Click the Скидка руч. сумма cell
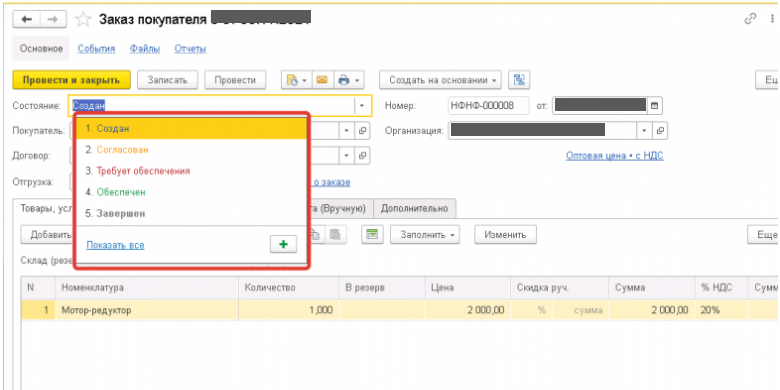The image size is (780, 390). 581,310
